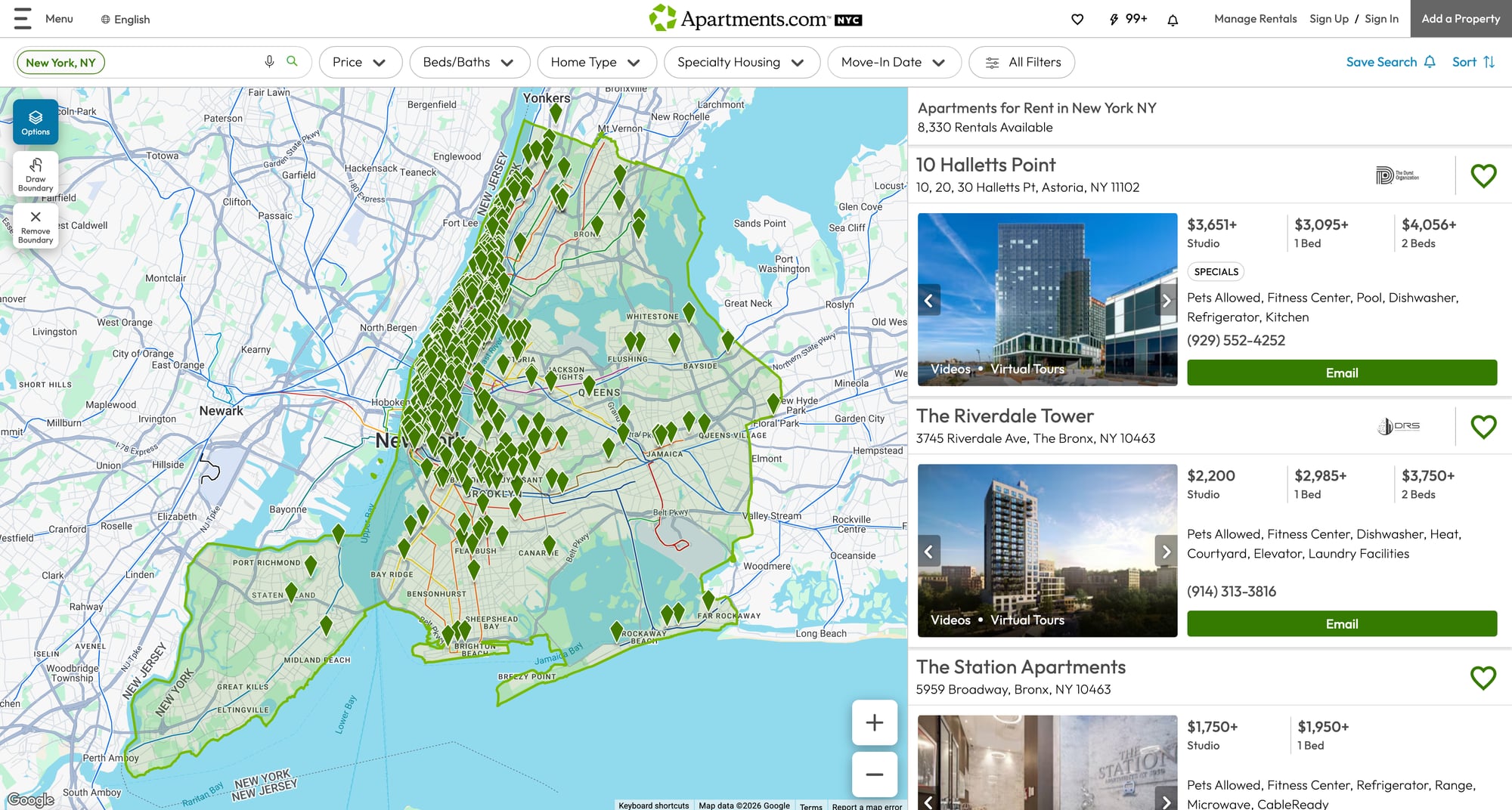This screenshot has height=810, width=1512.
Task: Click Save Search link
Action: click(1390, 62)
